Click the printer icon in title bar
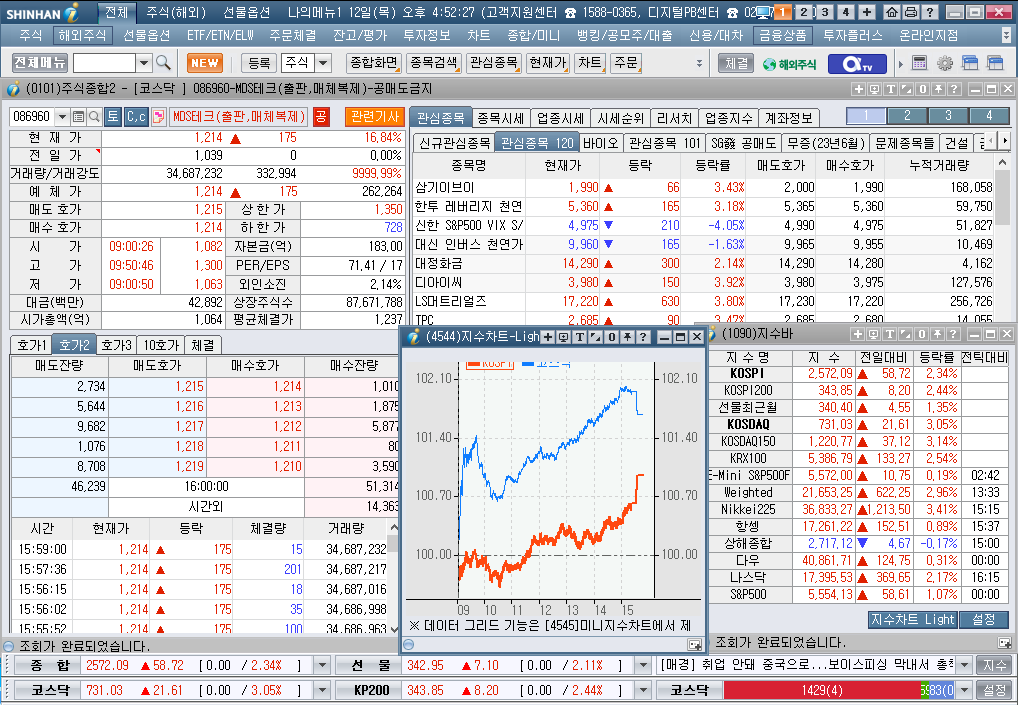The image size is (1018, 705). (911, 12)
